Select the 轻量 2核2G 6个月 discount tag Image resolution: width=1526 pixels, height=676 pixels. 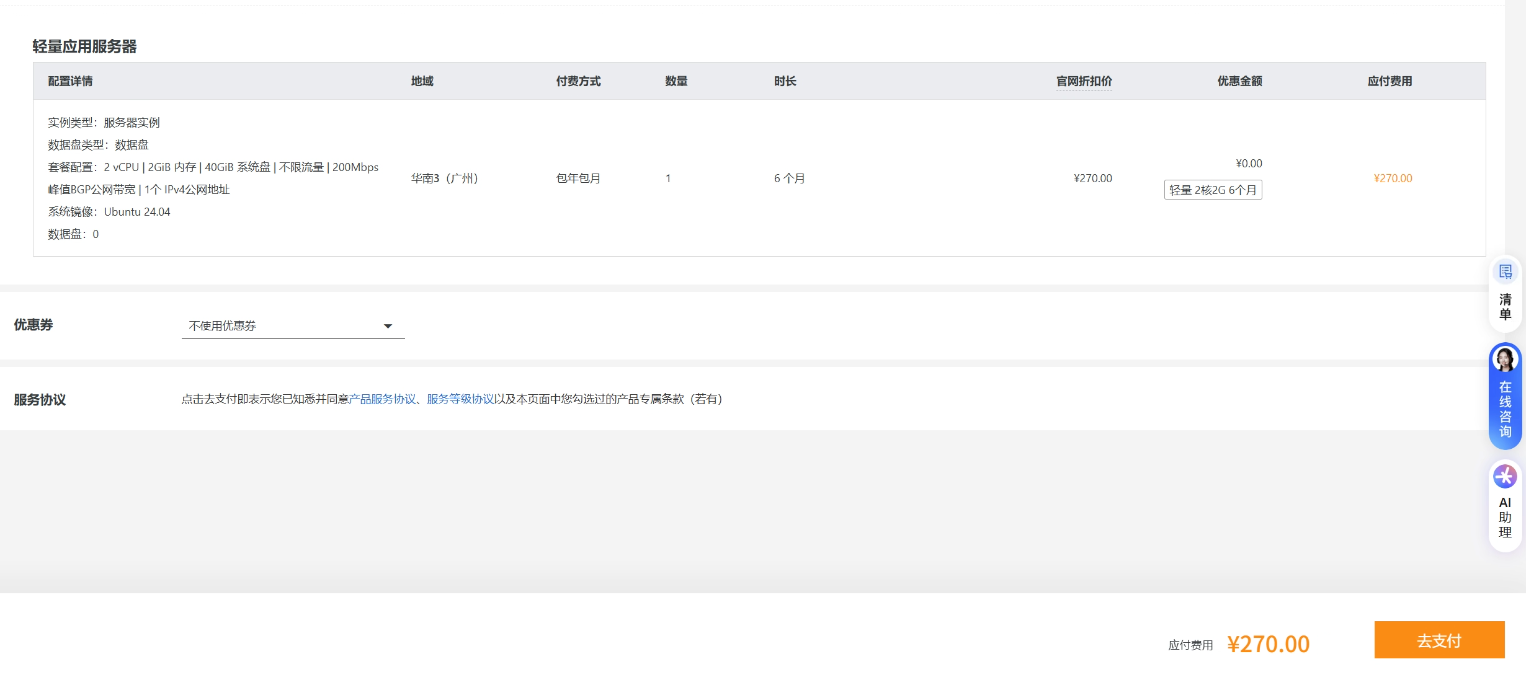pyautogui.click(x=1212, y=189)
